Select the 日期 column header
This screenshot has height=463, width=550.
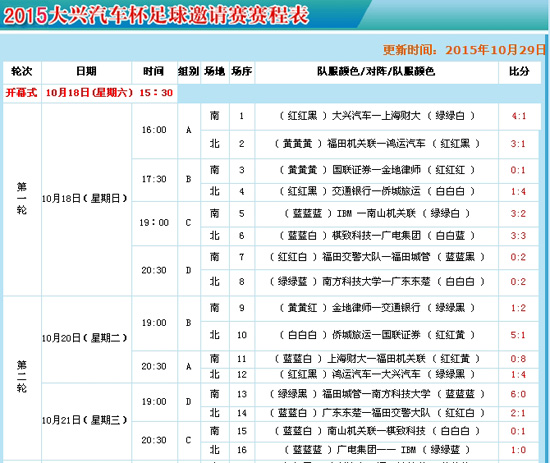click(86, 72)
